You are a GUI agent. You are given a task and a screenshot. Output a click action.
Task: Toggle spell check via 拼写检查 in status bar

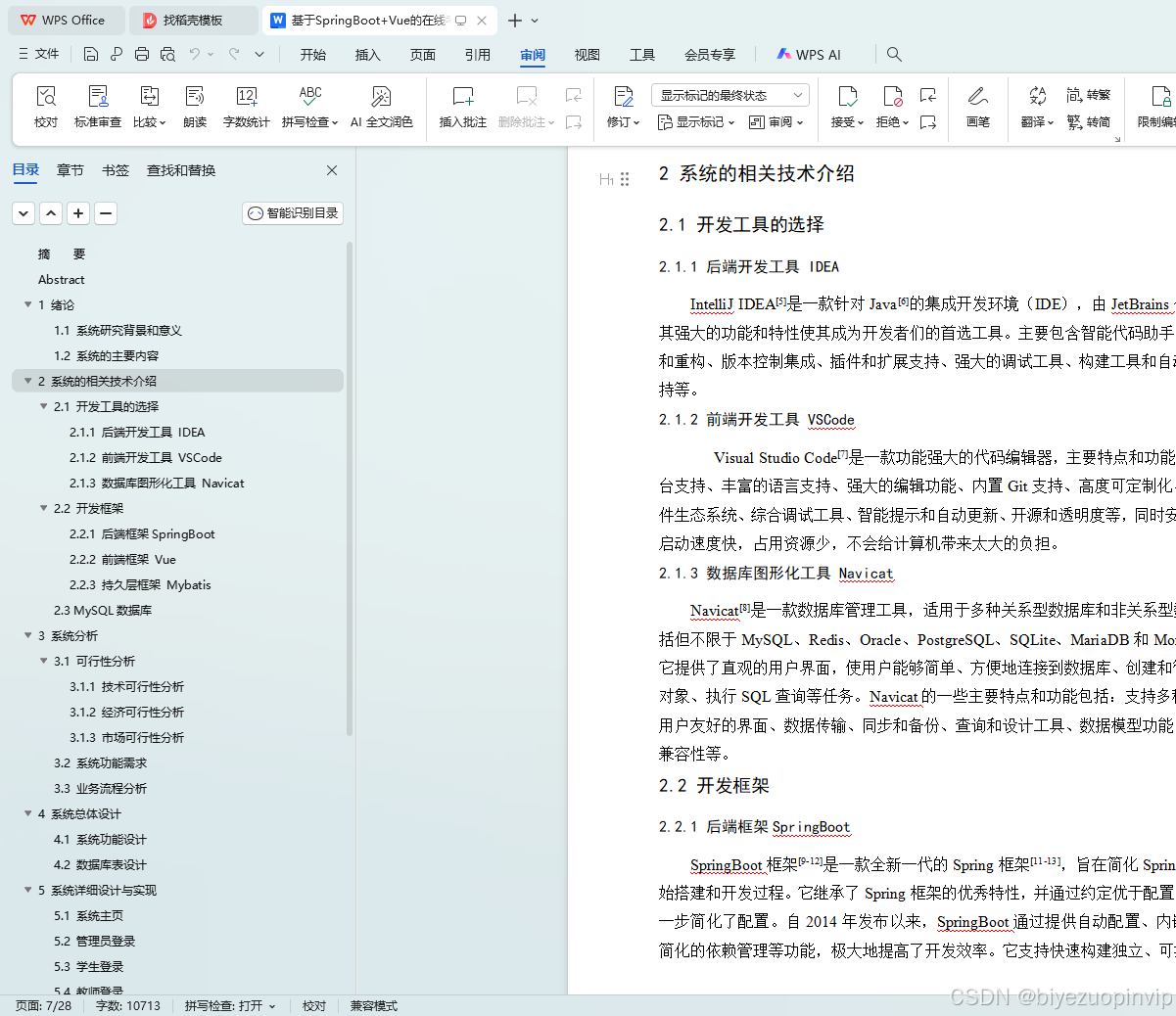[230, 1005]
